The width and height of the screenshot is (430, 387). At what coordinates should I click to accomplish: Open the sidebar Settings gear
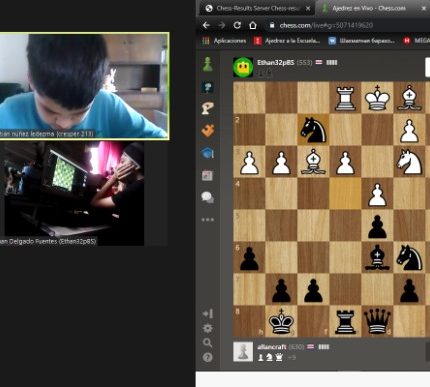208,328
